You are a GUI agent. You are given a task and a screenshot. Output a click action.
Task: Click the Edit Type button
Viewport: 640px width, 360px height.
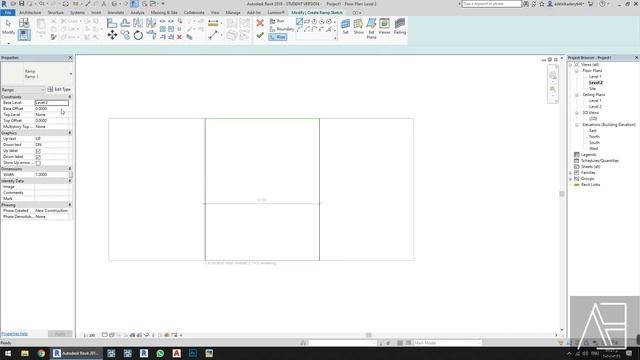click(59, 89)
